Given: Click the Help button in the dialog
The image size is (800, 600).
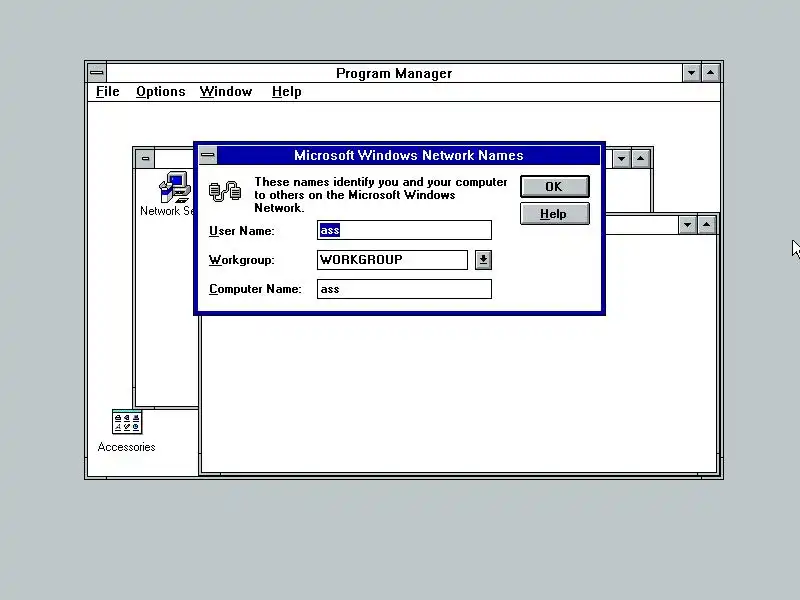Looking at the screenshot, I should click(x=555, y=214).
